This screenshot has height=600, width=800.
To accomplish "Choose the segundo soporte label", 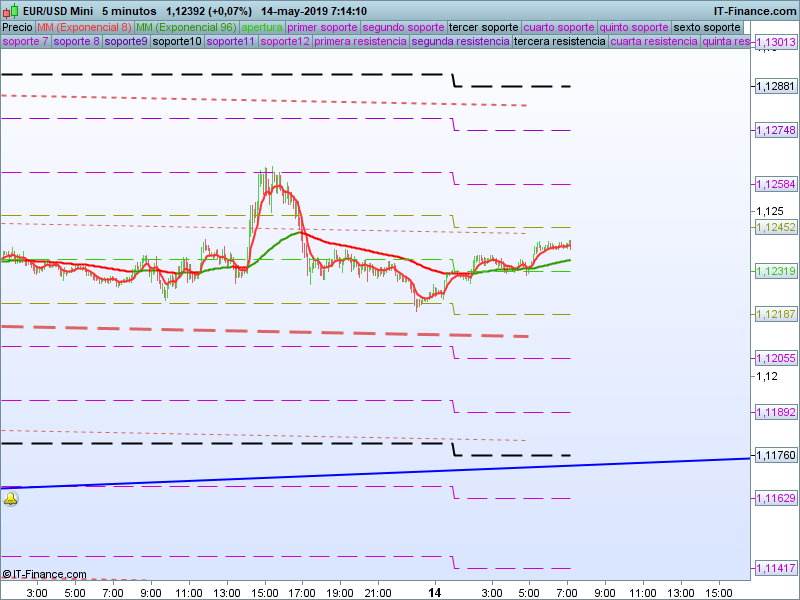I will point(402,27).
